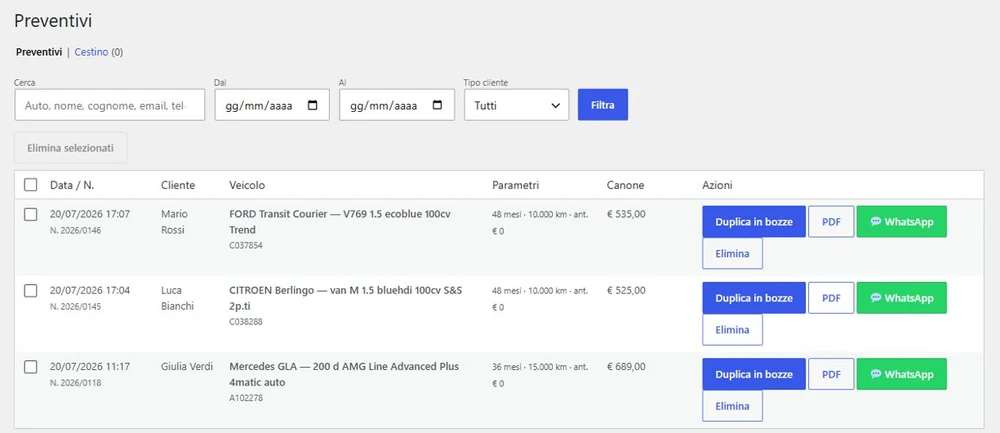Click the Al date input field
This screenshot has height=433, width=1000.
point(397,105)
